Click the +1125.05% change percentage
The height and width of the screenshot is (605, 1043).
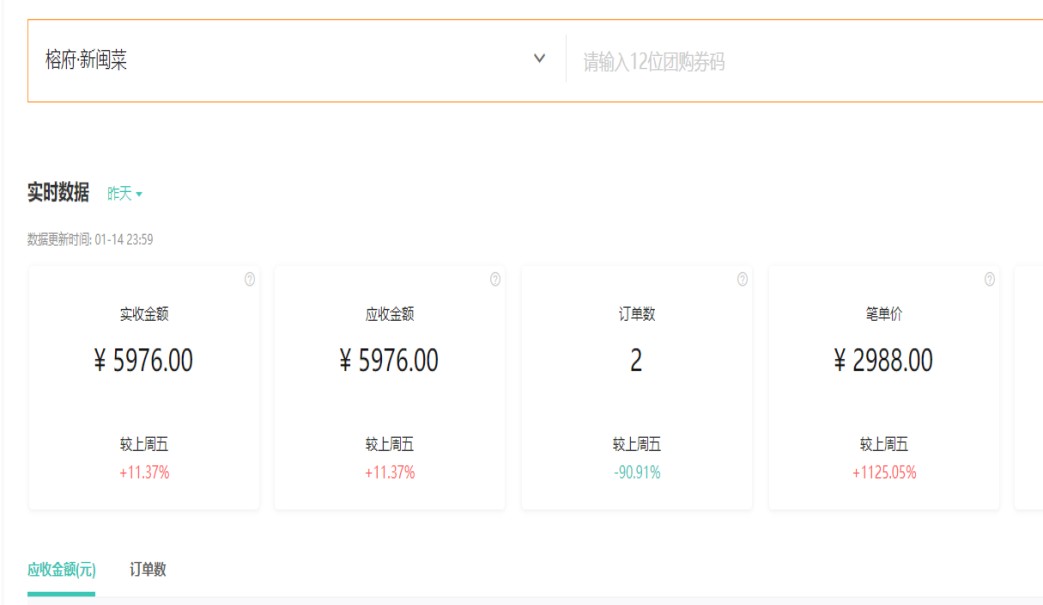tap(884, 473)
